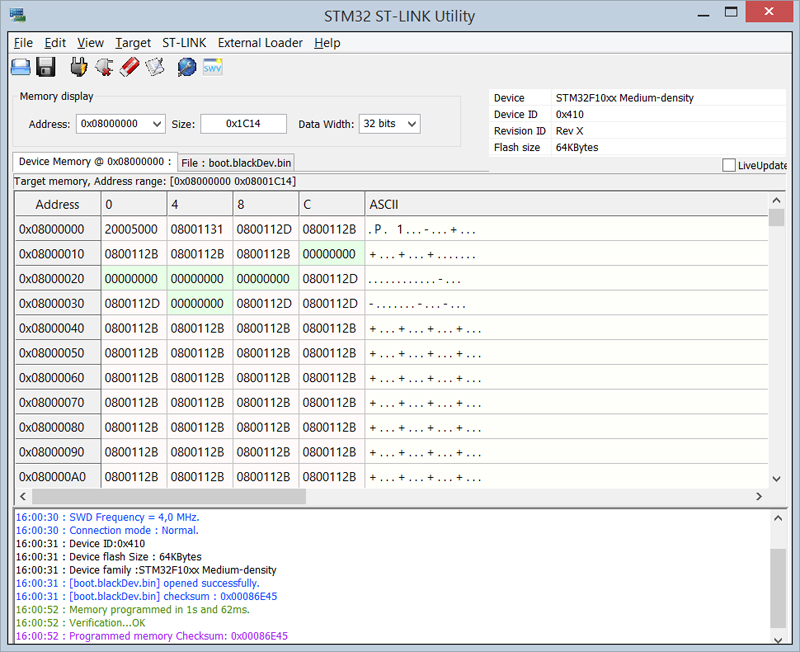Click the log panel scroll up arrow
The height and width of the screenshot is (652, 800).
[x=778, y=518]
